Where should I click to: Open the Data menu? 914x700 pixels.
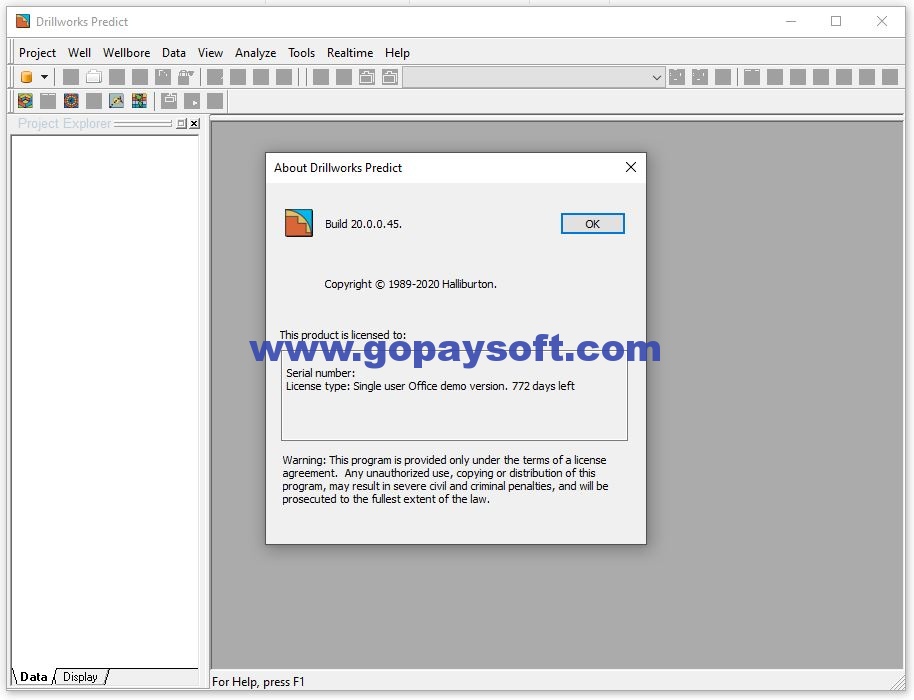point(174,53)
